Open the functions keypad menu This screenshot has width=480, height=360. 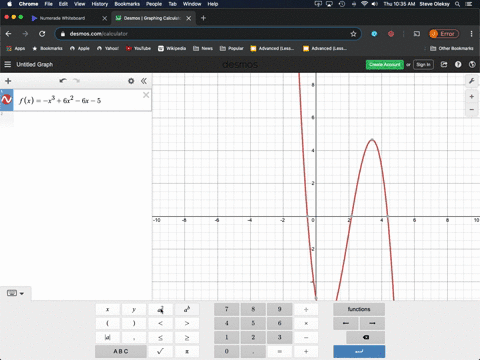pyautogui.click(x=359, y=309)
